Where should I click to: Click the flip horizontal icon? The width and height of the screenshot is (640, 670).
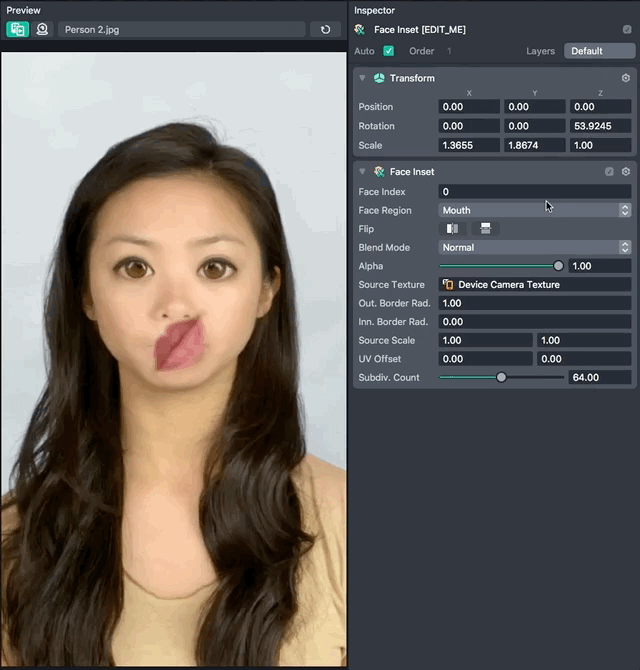(x=453, y=229)
